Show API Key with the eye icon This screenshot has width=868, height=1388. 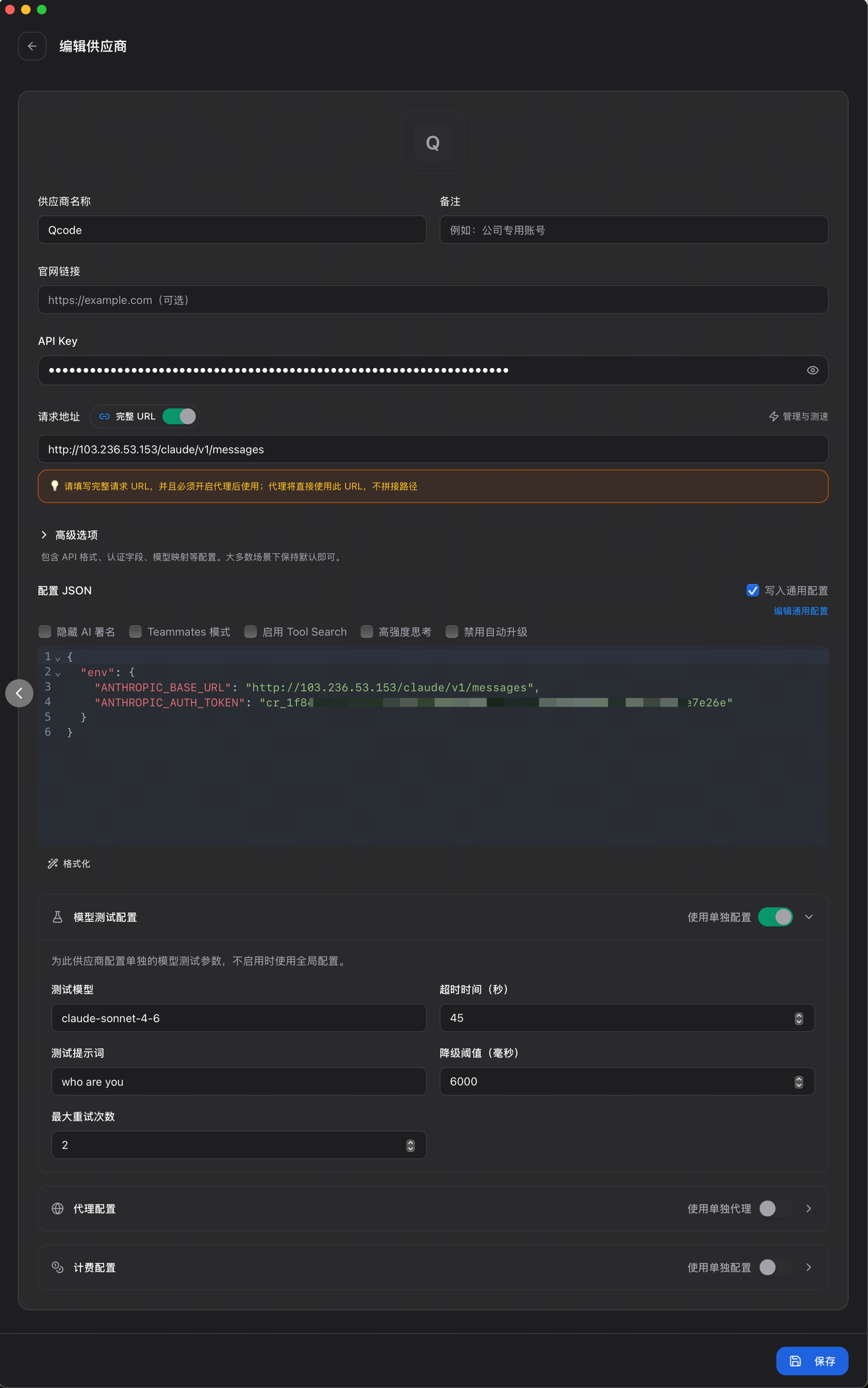[812, 370]
